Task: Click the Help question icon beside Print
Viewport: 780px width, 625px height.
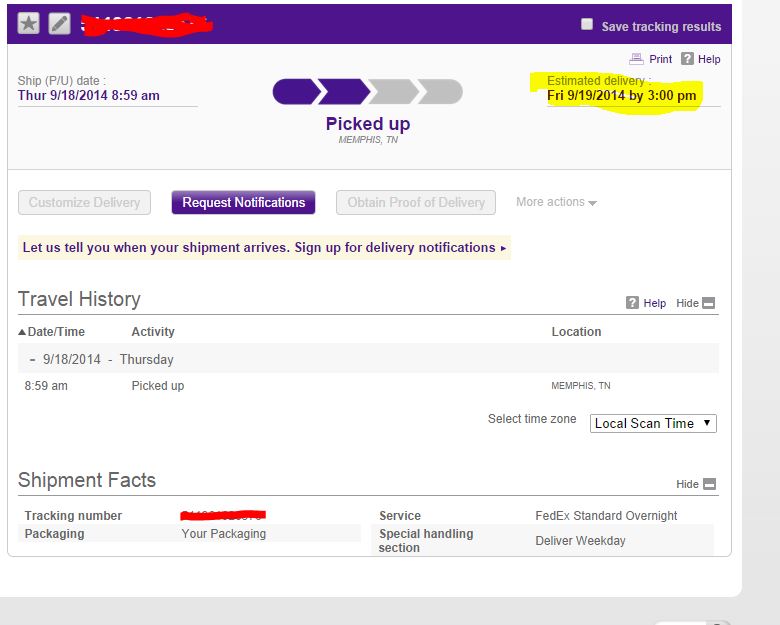Action: pyautogui.click(x=687, y=59)
